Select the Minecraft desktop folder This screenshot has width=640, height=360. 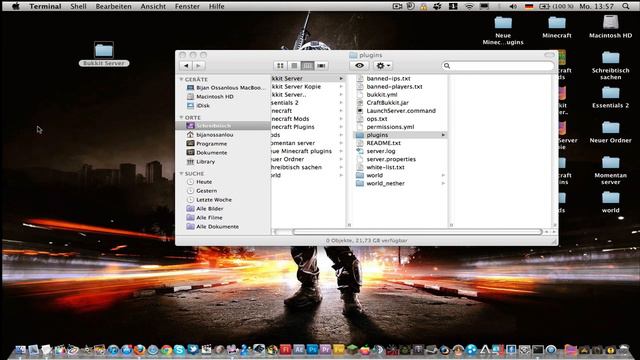click(x=557, y=27)
